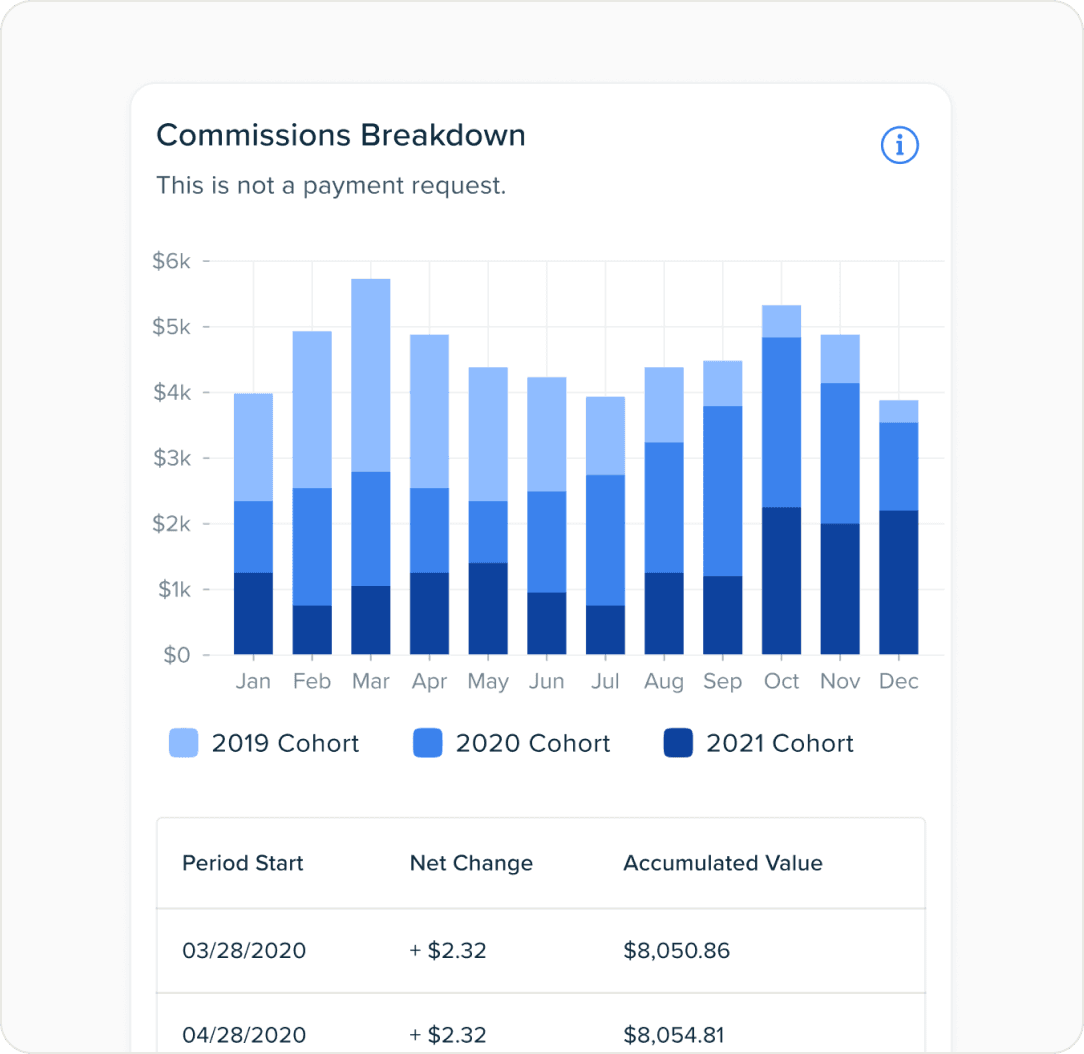Image resolution: width=1084 pixels, height=1054 pixels.
Task: Click the $0 axis label
Action: click(x=176, y=655)
